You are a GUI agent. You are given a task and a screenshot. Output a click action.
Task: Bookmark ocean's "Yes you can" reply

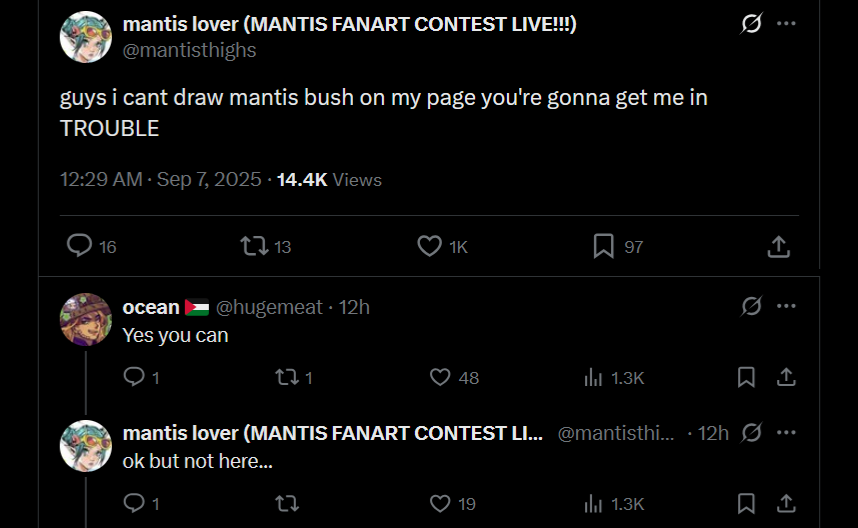pyautogui.click(x=746, y=377)
